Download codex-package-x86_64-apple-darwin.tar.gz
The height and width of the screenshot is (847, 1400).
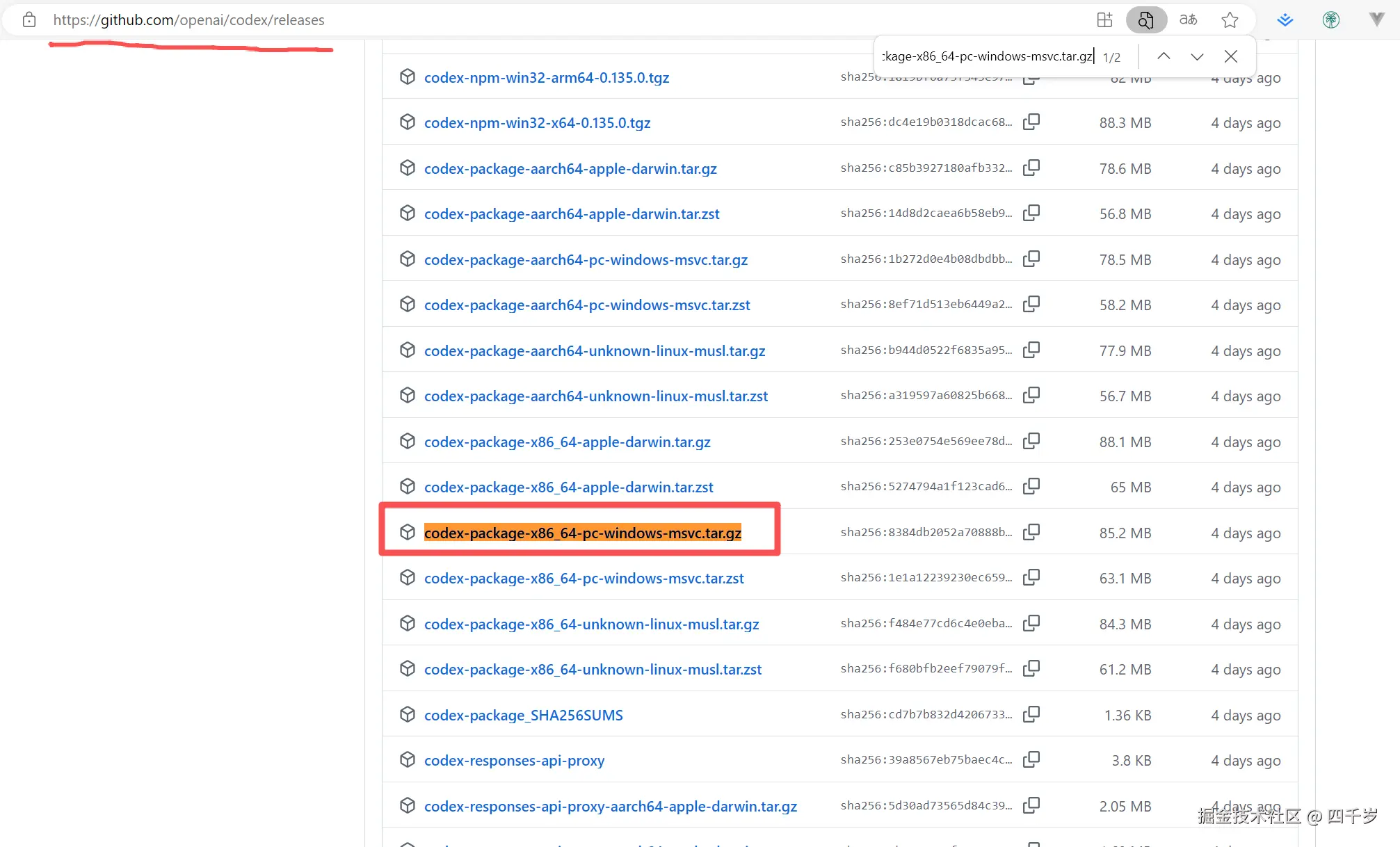(568, 442)
